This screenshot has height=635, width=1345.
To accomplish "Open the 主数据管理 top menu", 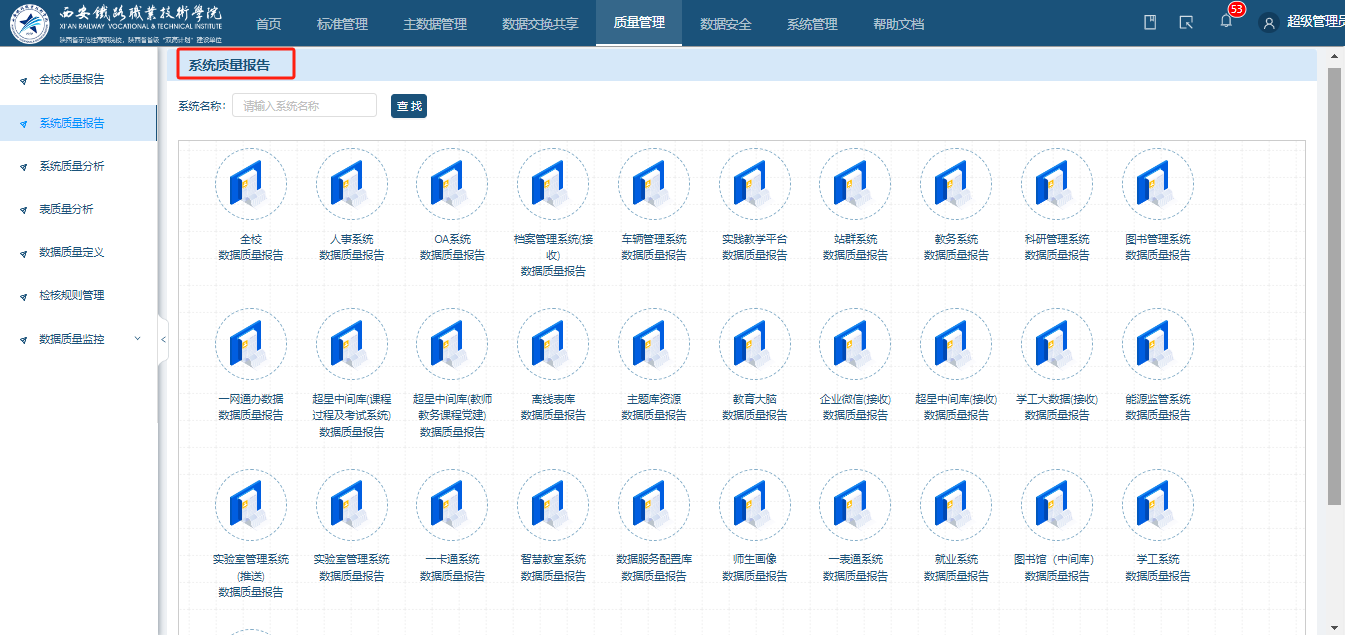I will (x=434, y=24).
